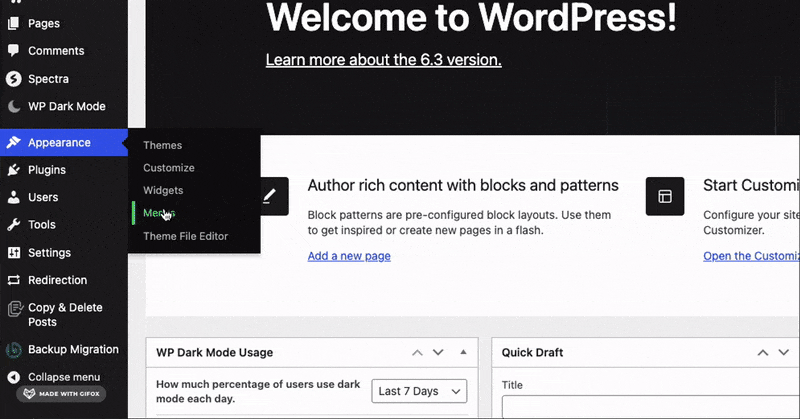Click the Settings sliders icon
Image resolution: width=800 pixels, height=419 pixels.
[14, 252]
